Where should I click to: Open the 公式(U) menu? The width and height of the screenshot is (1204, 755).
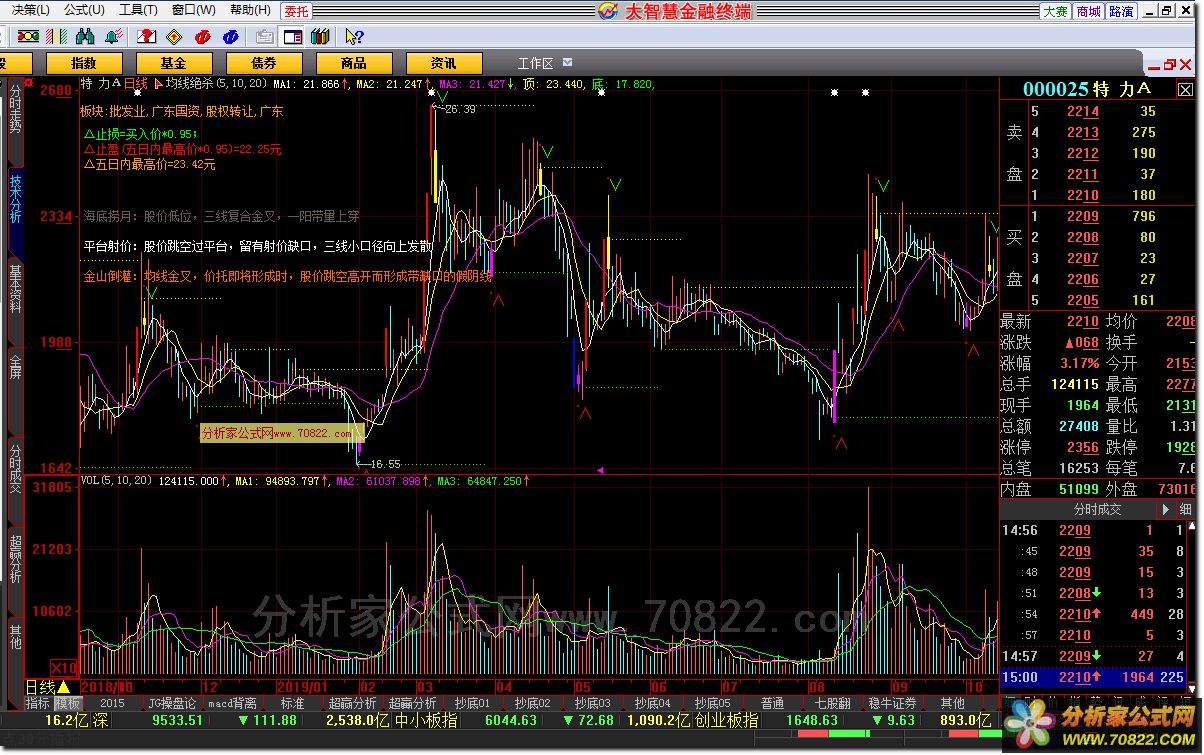click(x=84, y=10)
